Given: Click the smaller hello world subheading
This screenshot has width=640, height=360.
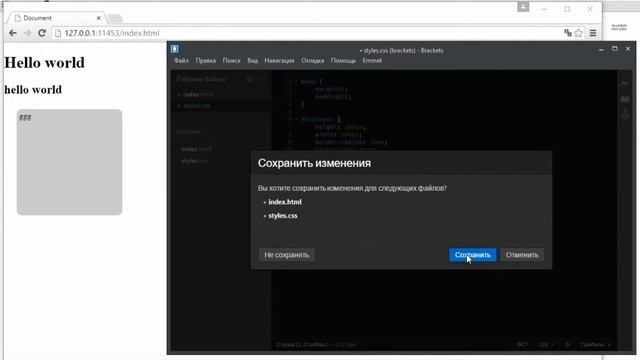Looking at the screenshot, I should click(x=33, y=89).
